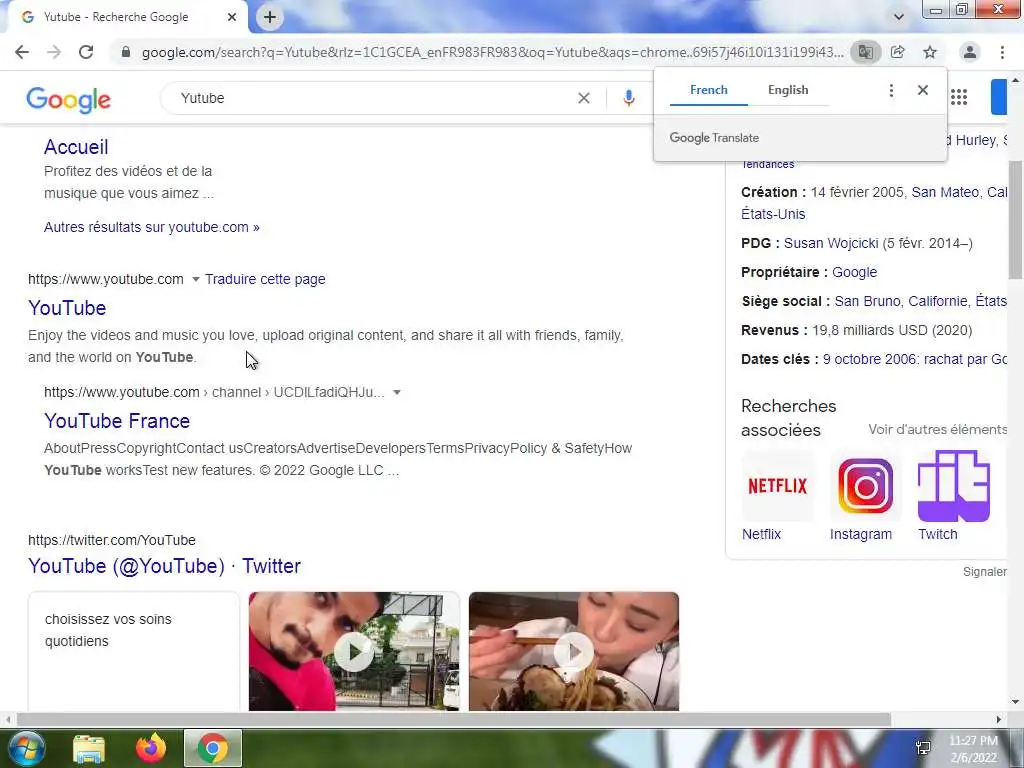This screenshot has height=768, width=1024.
Task: Expand the youtube.com result options arrow
Action: (195, 280)
